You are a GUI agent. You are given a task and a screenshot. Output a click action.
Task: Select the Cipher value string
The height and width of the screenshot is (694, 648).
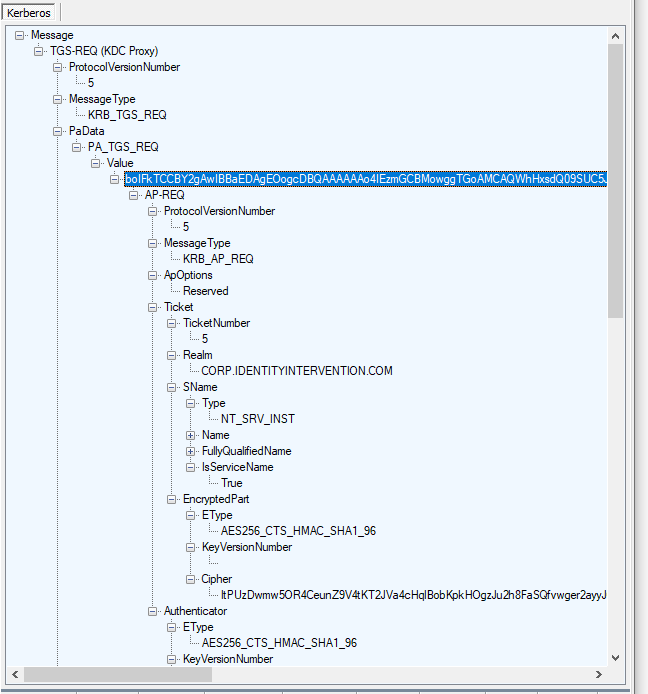click(414, 595)
